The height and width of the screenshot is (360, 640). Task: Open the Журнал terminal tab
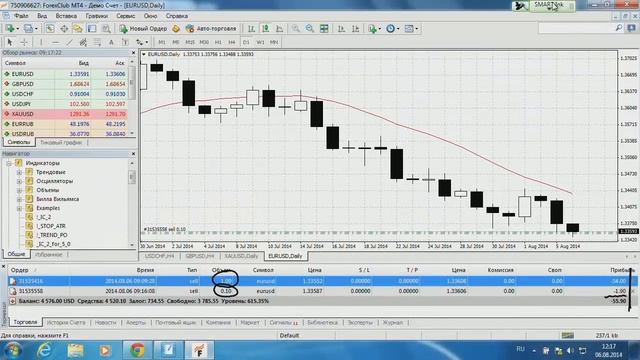392,322
